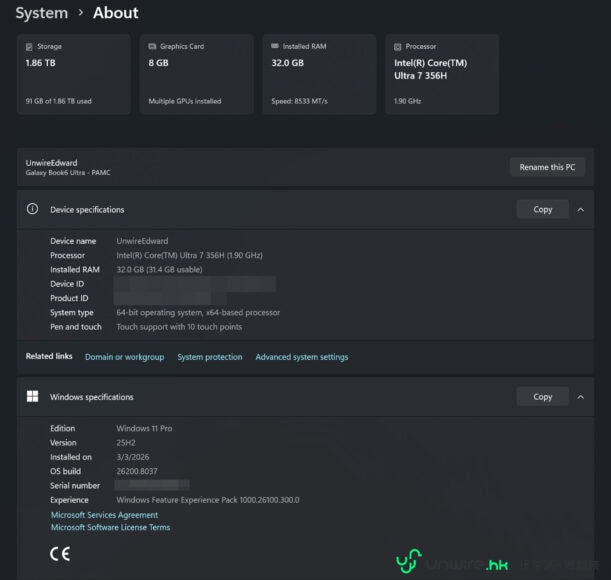Viewport: 611px width, 580px height.
Task: Open the Installed RAM 32.0 GB card
Action: tap(320, 74)
